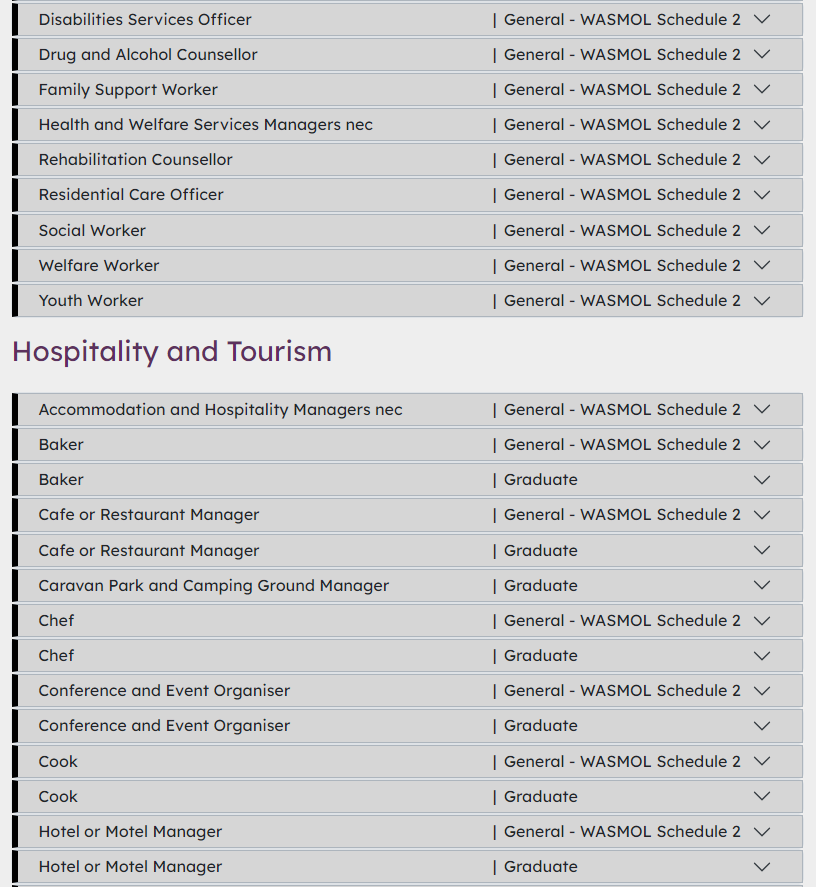This screenshot has height=887, width=816.
Task: Toggle the Rehabilitation Counsellor chevron arrow
Action: [762, 160]
